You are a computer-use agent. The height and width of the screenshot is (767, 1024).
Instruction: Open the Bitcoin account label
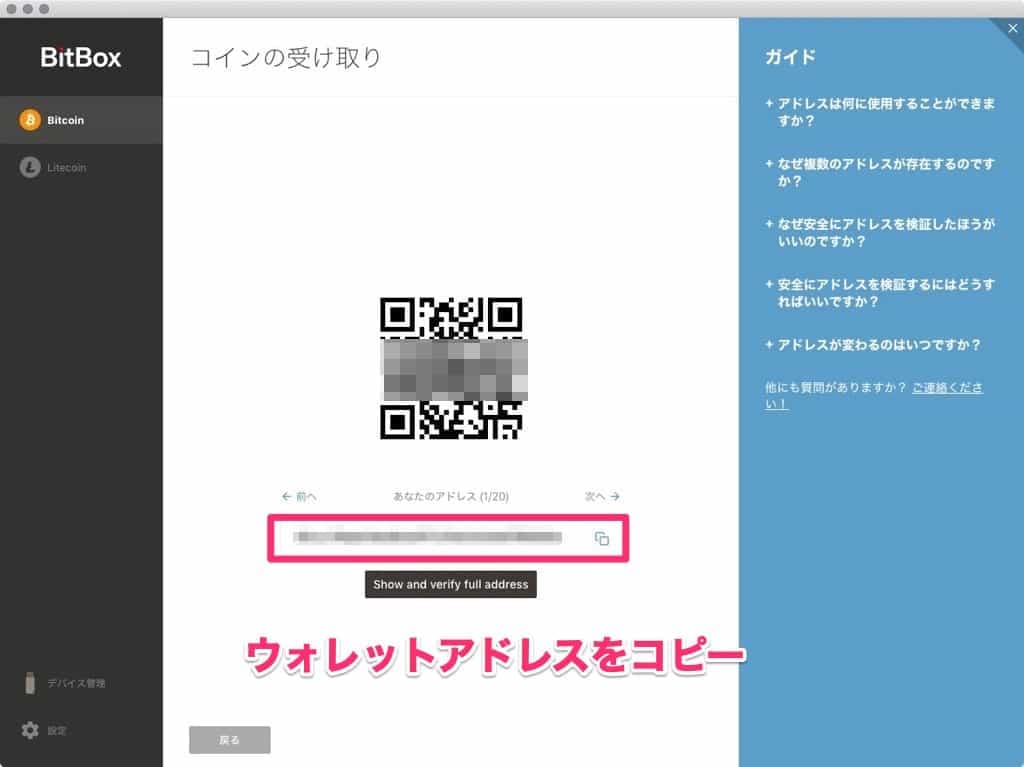point(65,120)
